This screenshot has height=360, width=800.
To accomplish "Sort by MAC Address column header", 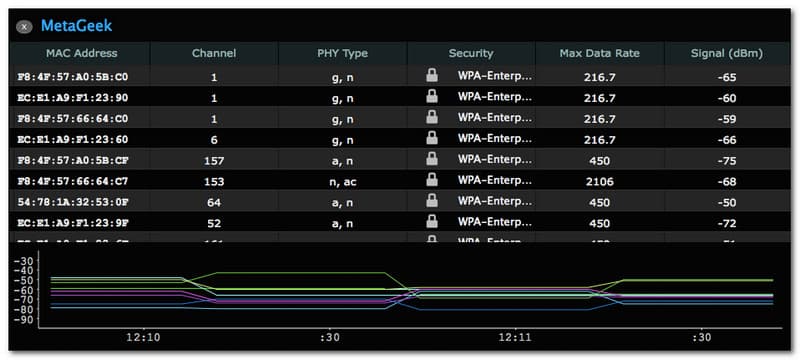I will (x=82, y=53).
